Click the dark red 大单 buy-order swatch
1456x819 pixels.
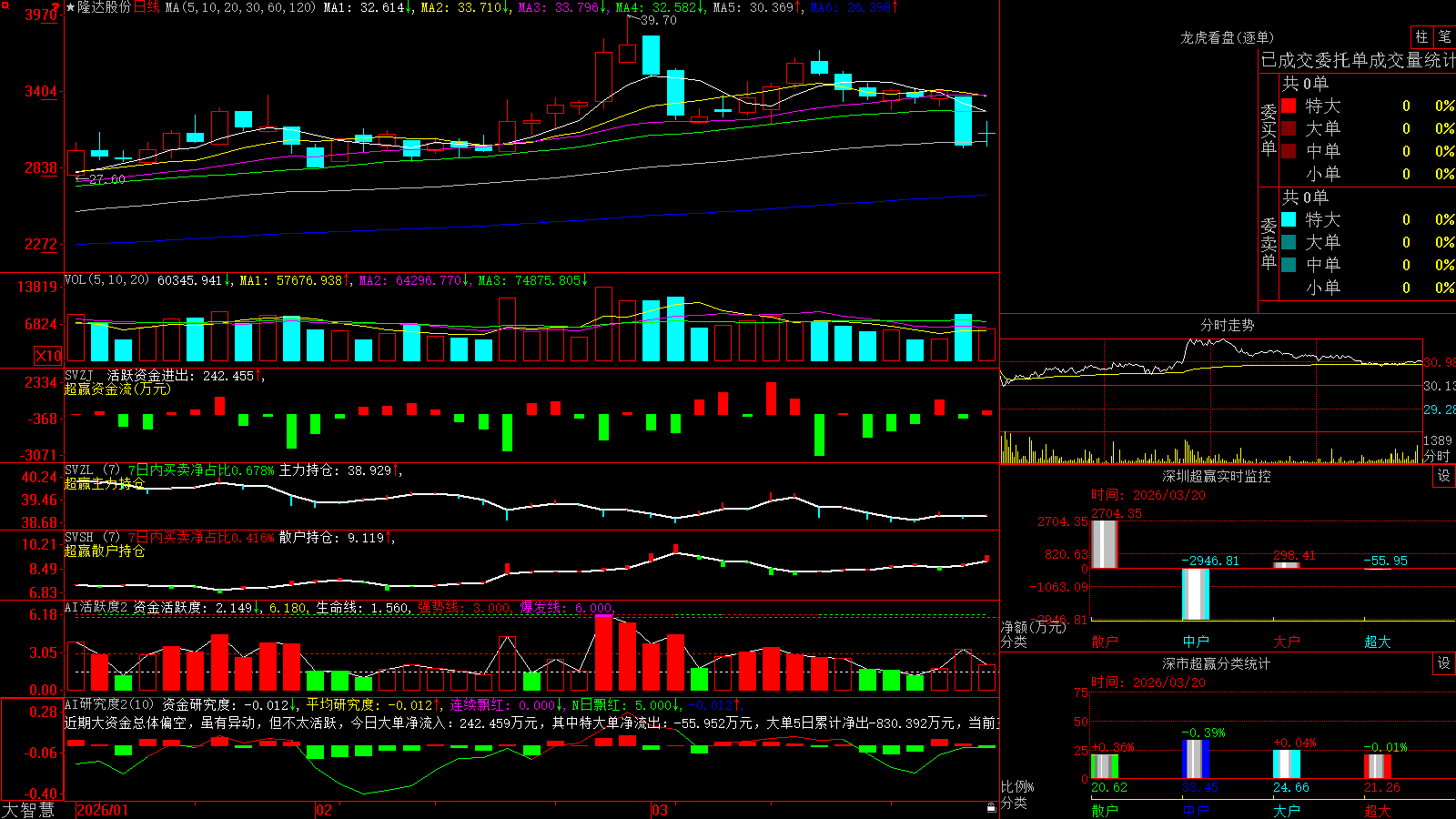1289,128
